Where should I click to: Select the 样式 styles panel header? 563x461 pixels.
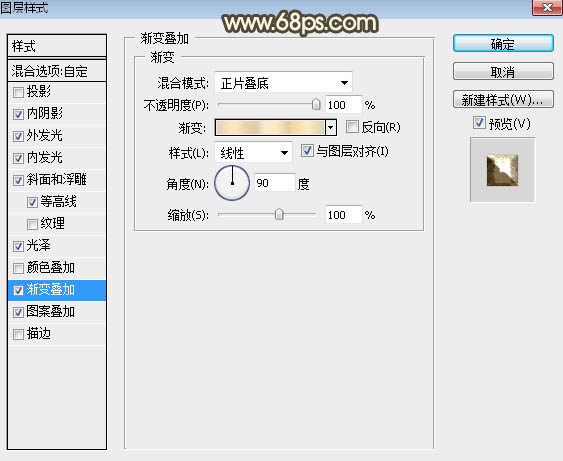[57, 46]
